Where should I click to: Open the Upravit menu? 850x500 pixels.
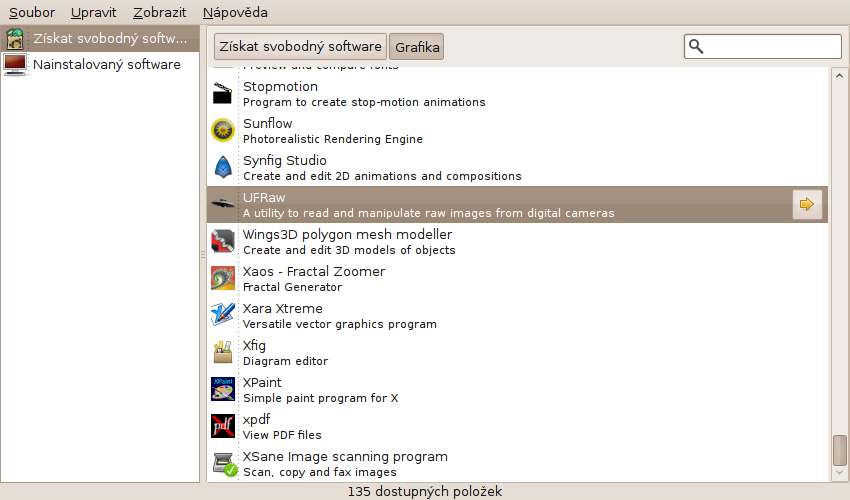93,12
